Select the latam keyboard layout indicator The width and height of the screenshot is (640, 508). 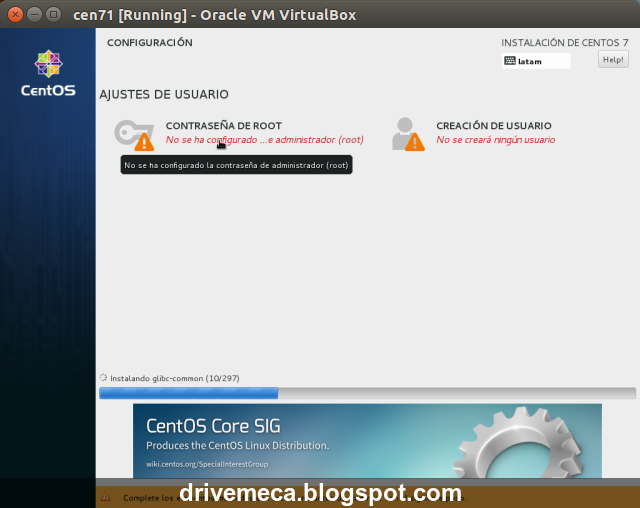coord(536,61)
